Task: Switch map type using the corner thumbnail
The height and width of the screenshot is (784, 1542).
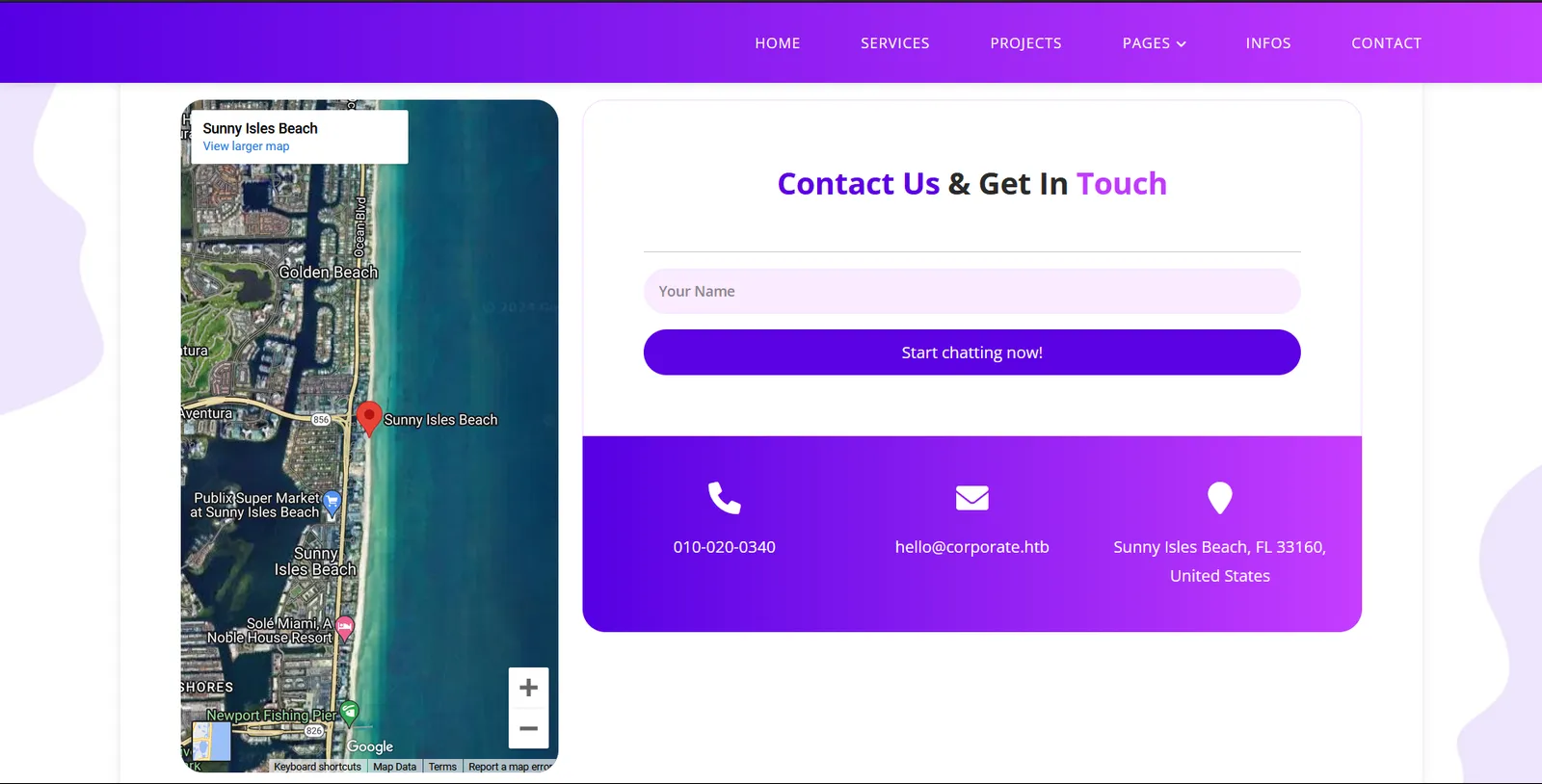Action: point(211,742)
